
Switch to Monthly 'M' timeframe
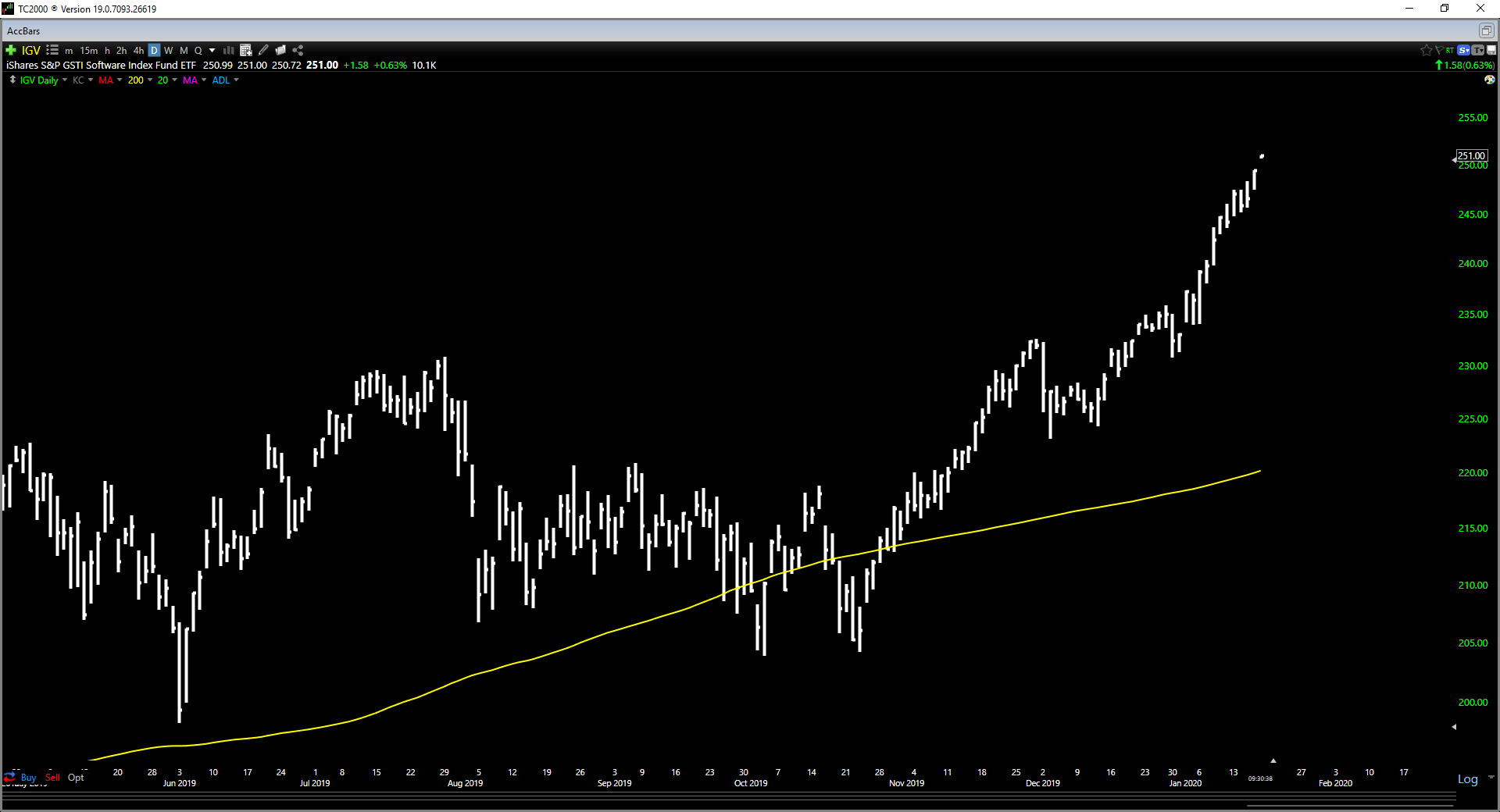184,51
